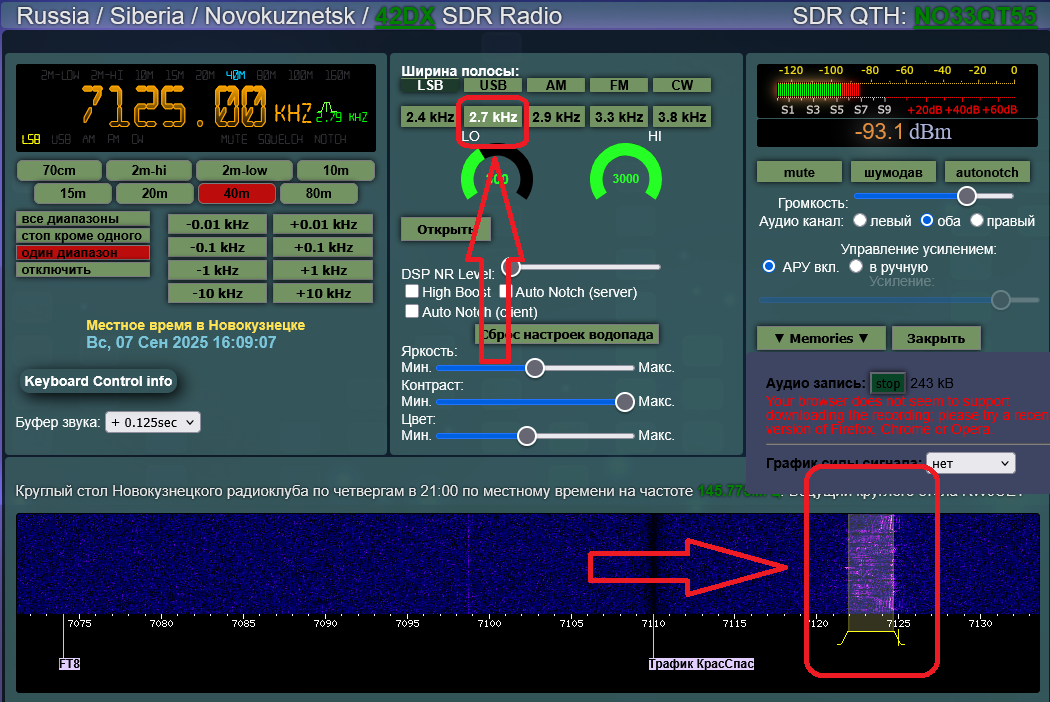Viewport: 1050px width, 702px height.
Task: Select 'левый' audio channel
Action: coord(860,220)
